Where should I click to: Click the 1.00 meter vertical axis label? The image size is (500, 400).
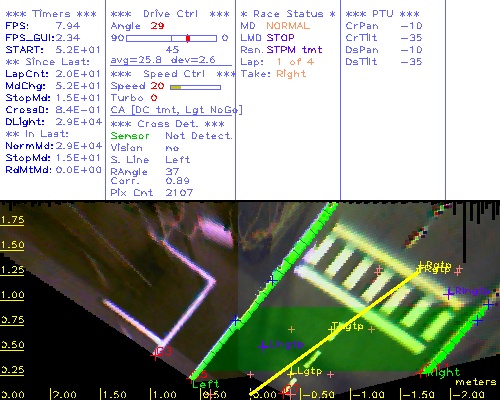[12, 295]
